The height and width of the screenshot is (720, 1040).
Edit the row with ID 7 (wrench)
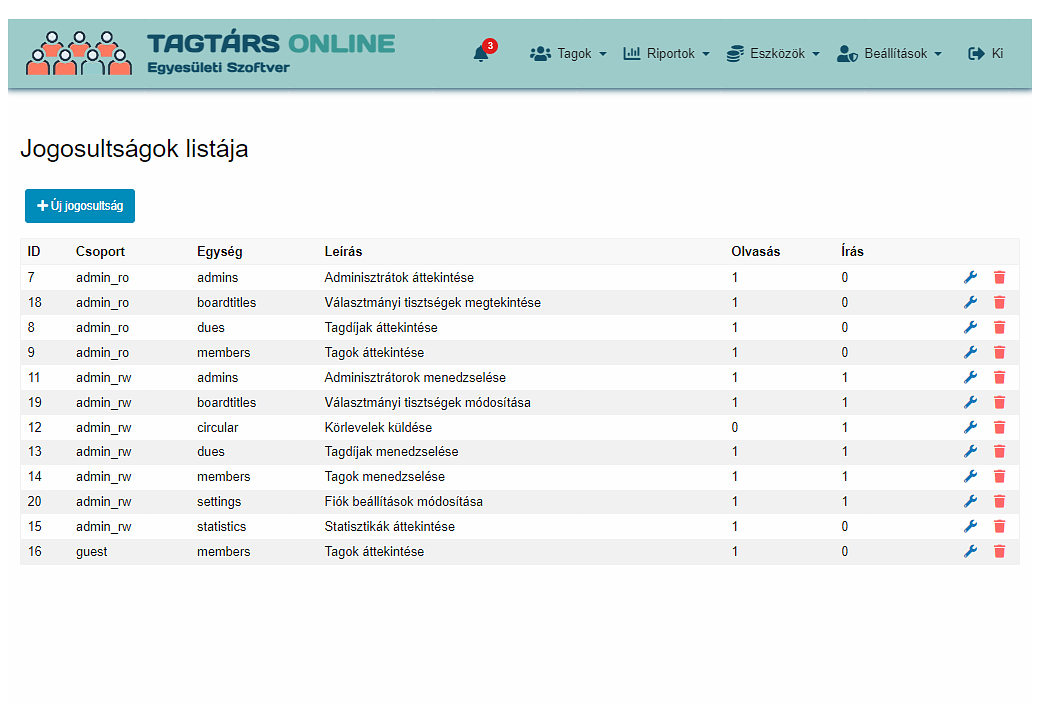pyautogui.click(x=970, y=277)
